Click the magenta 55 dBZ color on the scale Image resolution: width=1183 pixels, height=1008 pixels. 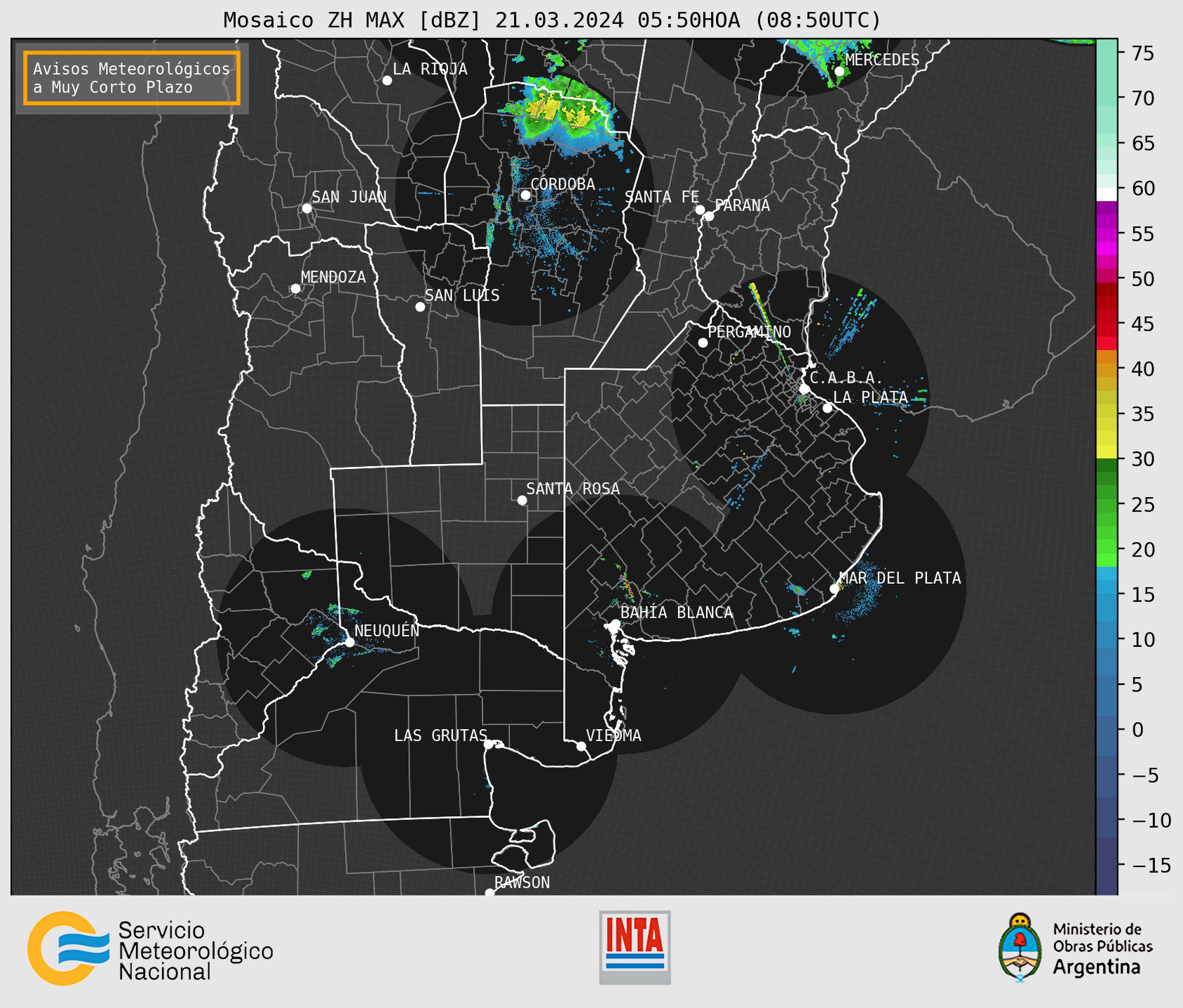click(x=1106, y=233)
